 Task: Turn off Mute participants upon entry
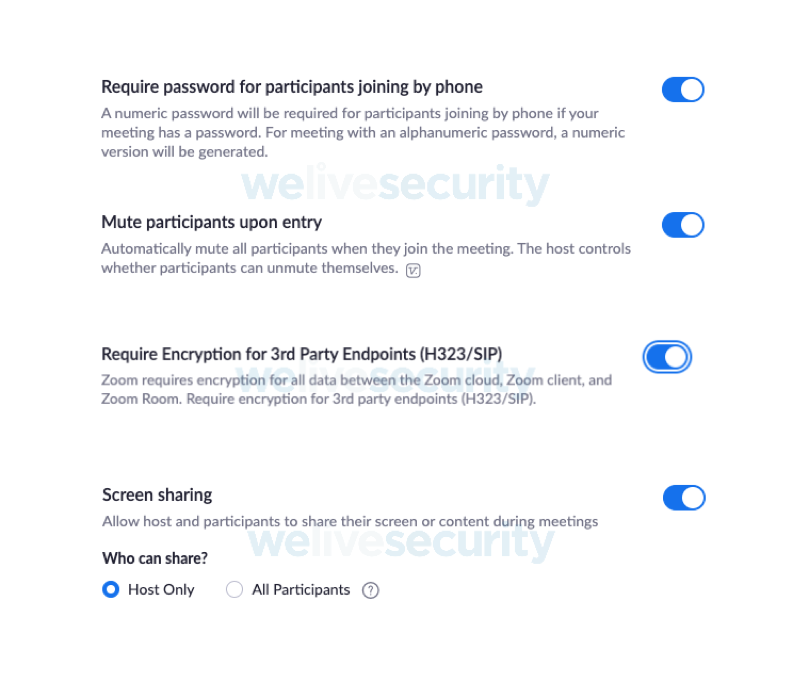click(x=683, y=225)
